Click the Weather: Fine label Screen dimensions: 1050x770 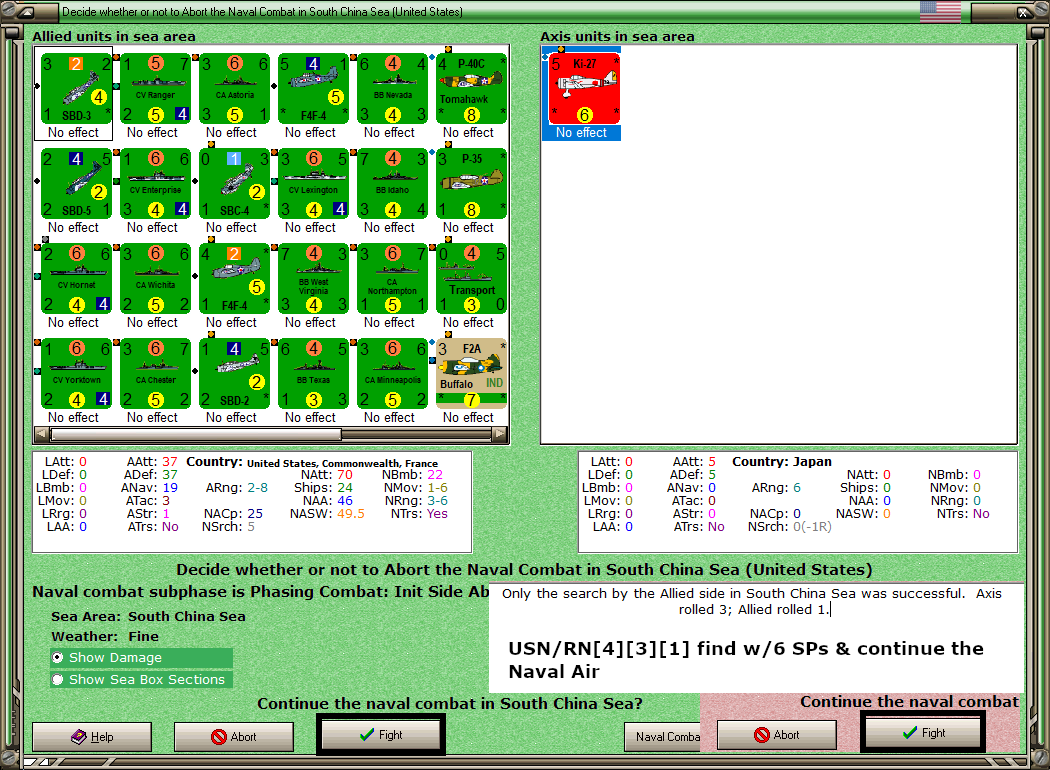105,636
